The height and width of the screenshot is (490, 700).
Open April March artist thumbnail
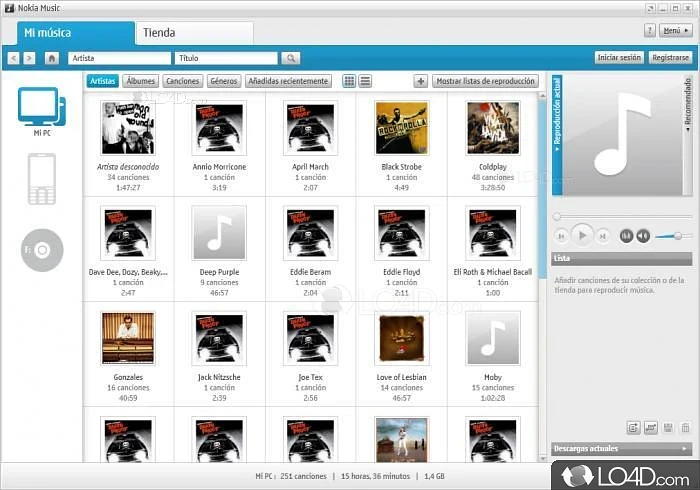pyautogui.click(x=310, y=128)
